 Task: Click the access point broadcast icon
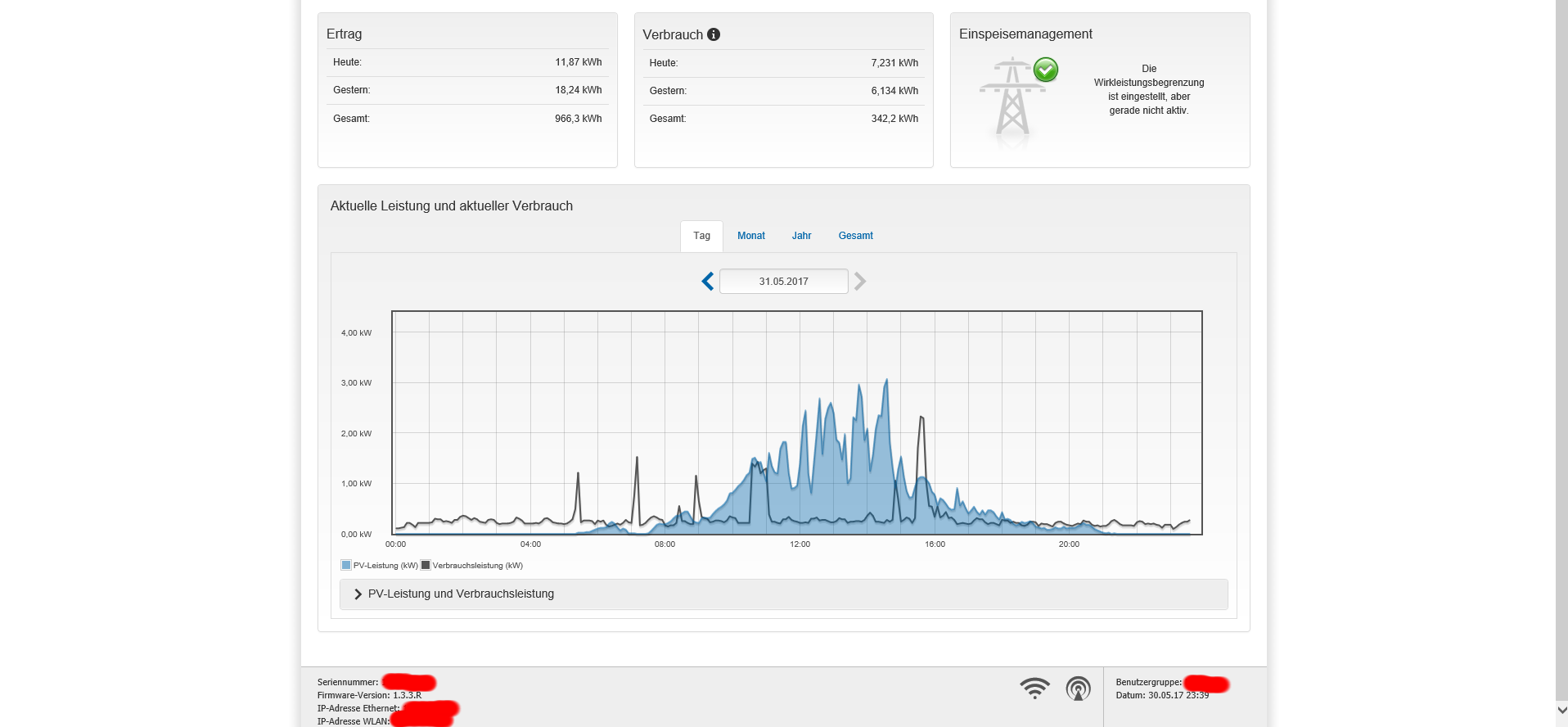[x=1078, y=689]
